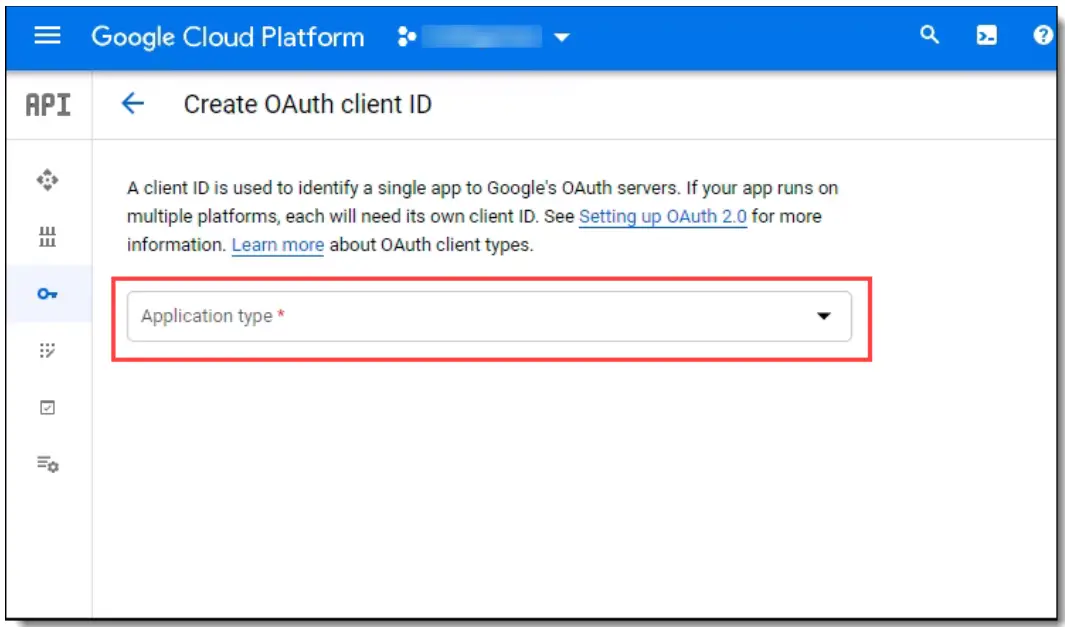This screenshot has height=627, width=1065.
Task: Open the Setting up OAuth 2.0 link
Action: [x=662, y=216]
